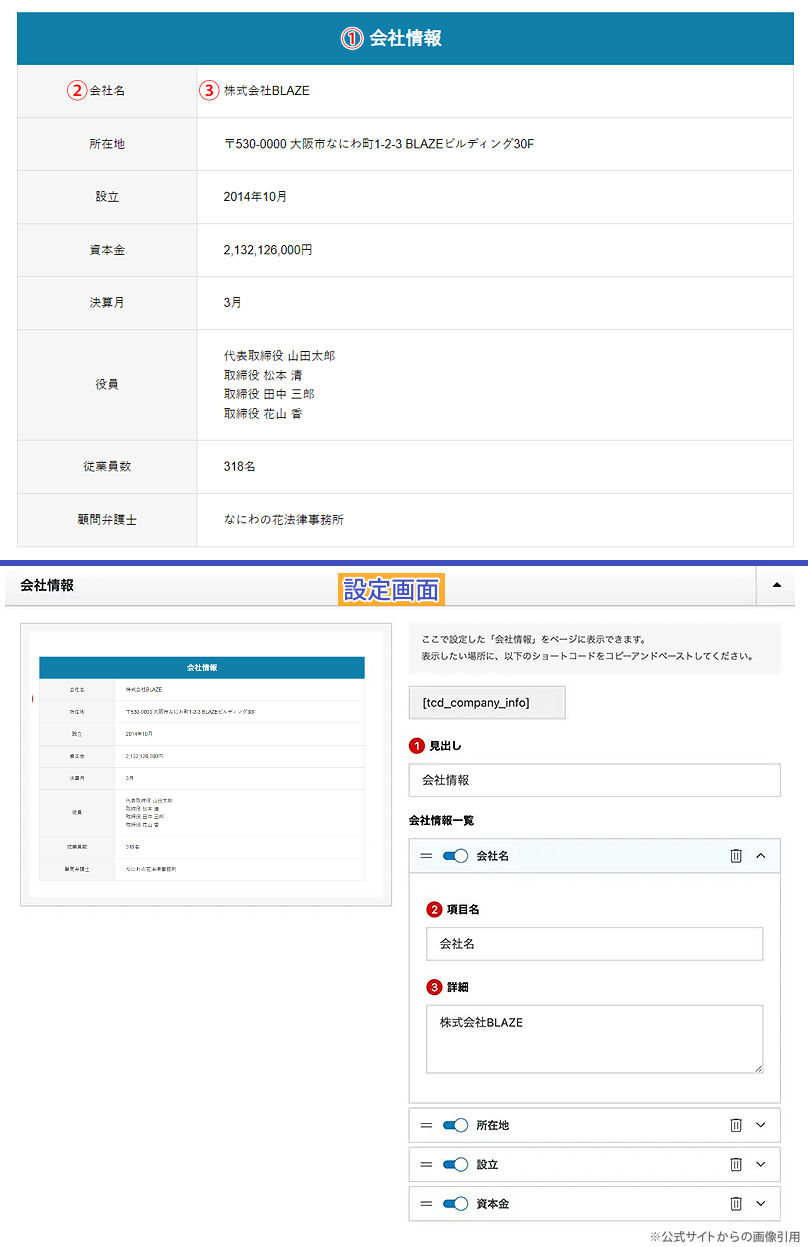808x1247 pixels.
Task: Grab the drag handle of 会社名 row
Action: [x=426, y=856]
